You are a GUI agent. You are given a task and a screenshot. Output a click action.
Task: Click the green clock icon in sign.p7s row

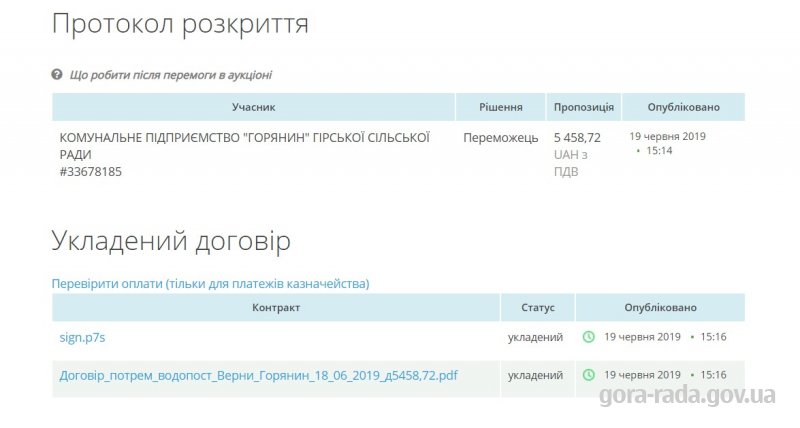[589, 337]
